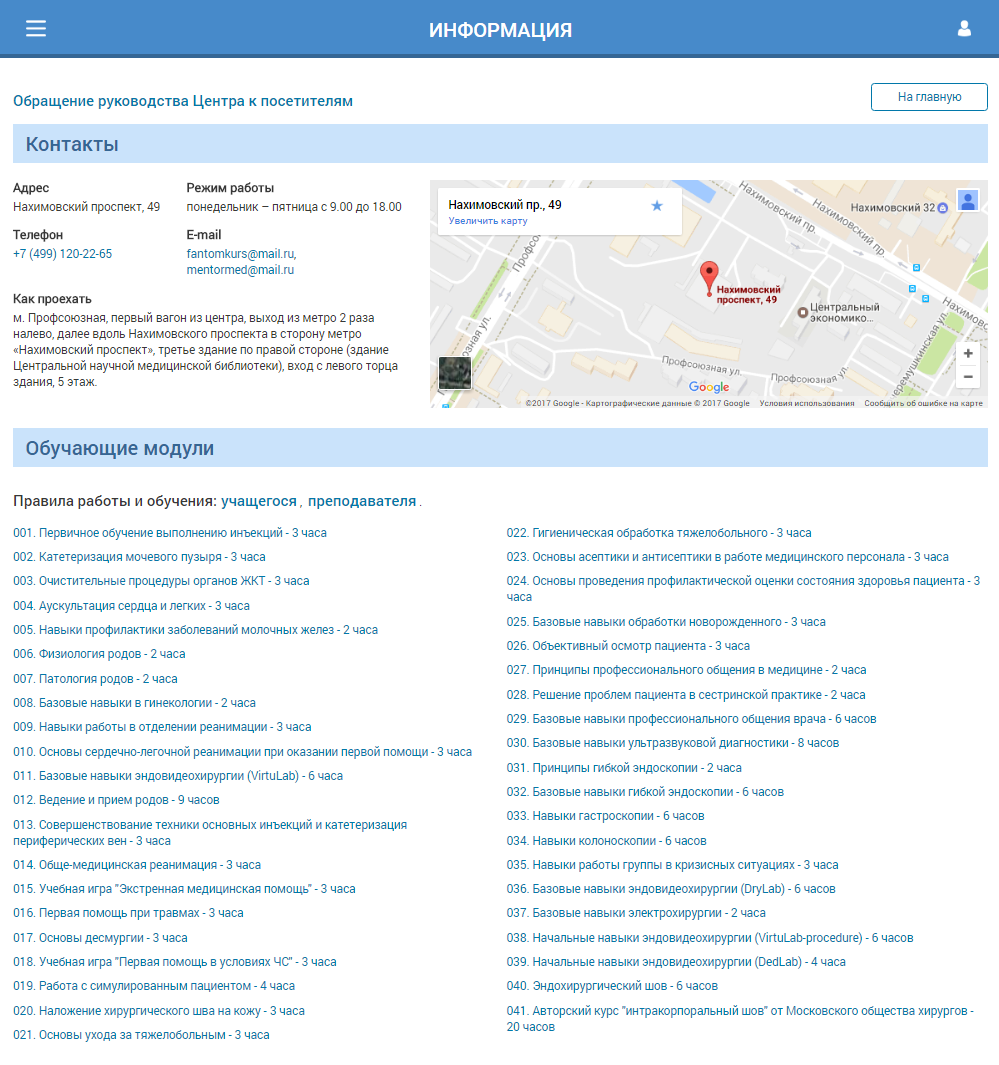Open the hamburger menu
Viewport: 999px width, 1065px height.
click(36, 29)
